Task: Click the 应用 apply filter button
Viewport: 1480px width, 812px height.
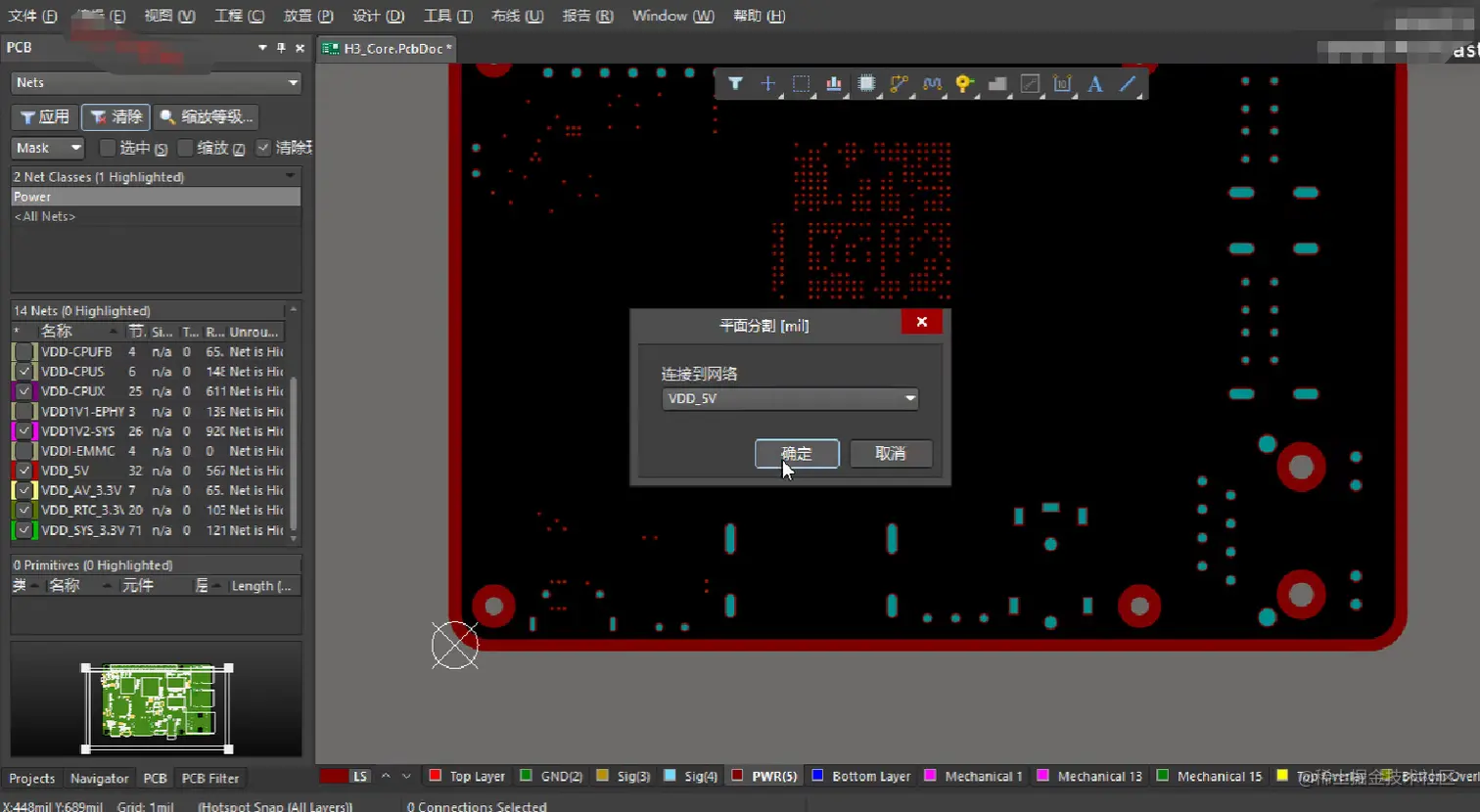Action: coord(44,117)
